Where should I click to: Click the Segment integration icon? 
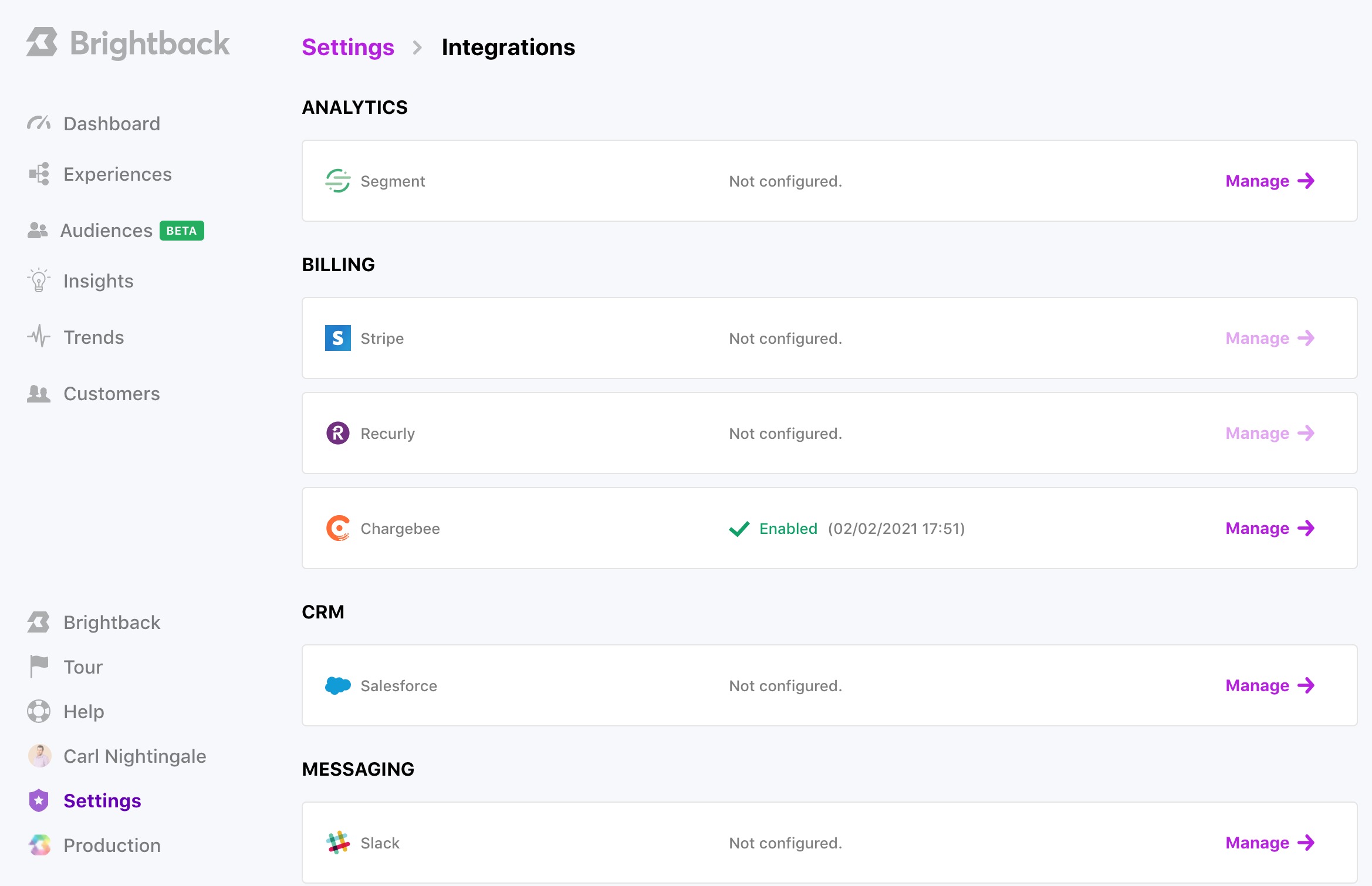(x=339, y=181)
